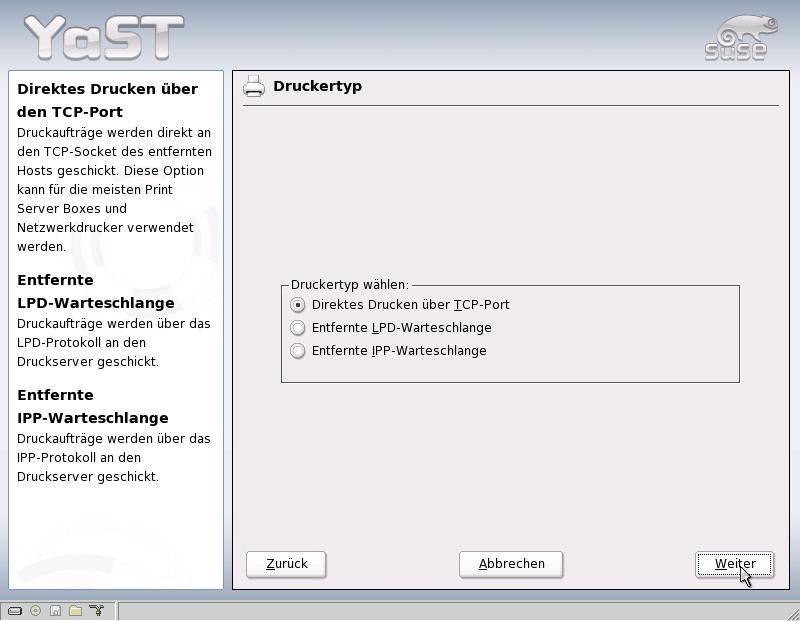Click the Weiter button
This screenshot has height=621, width=800.
click(x=735, y=564)
